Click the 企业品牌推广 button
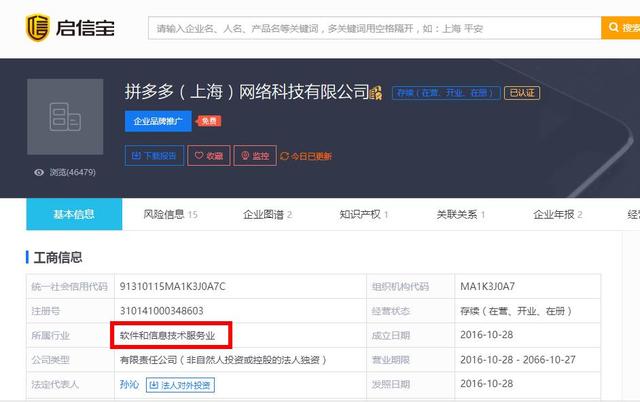Image resolution: width=640 pixels, height=402 pixels. 158,121
